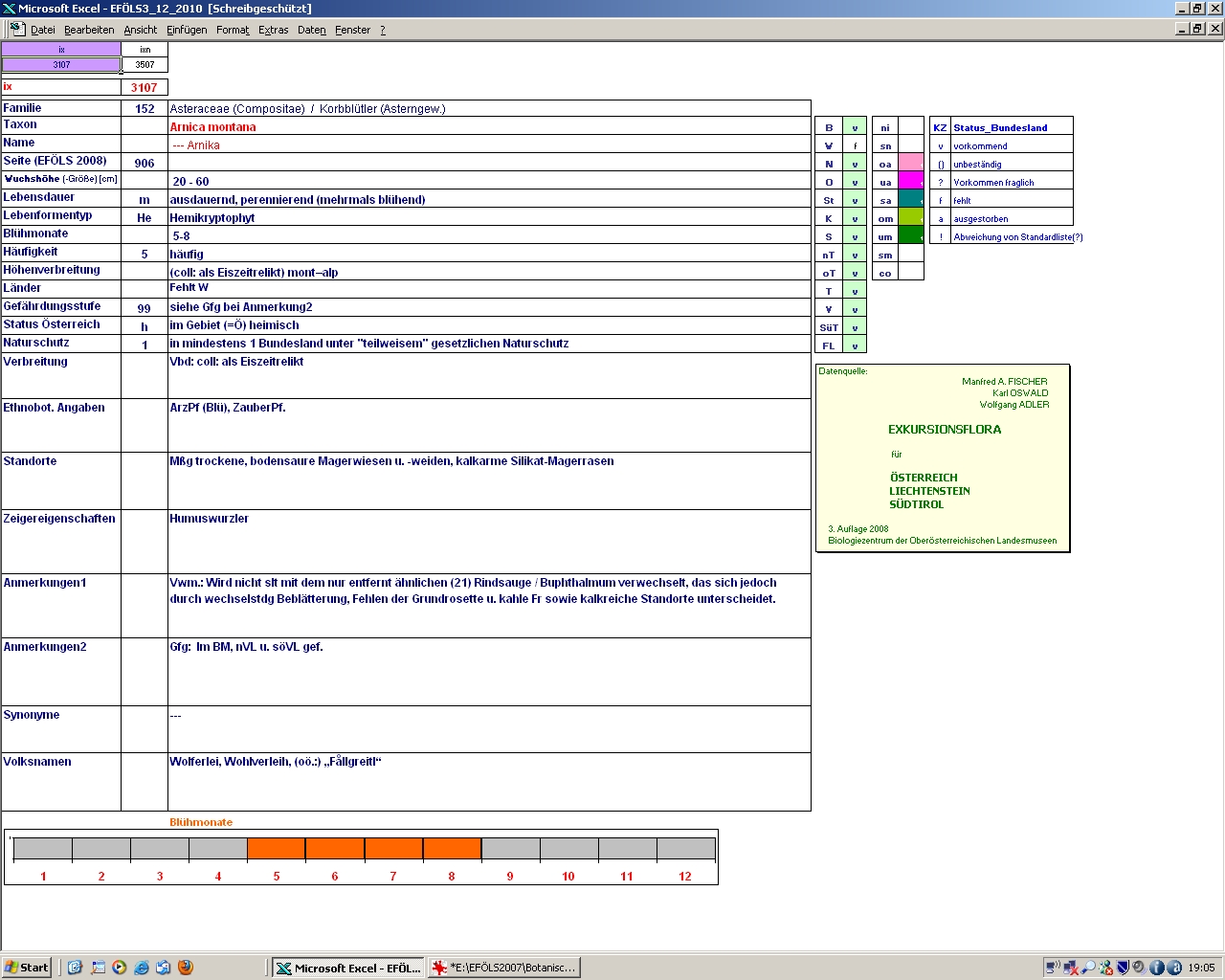Click the orange 'Blühmonate' chart title
Viewport: 1225px width, 980px height.
[201, 822]
